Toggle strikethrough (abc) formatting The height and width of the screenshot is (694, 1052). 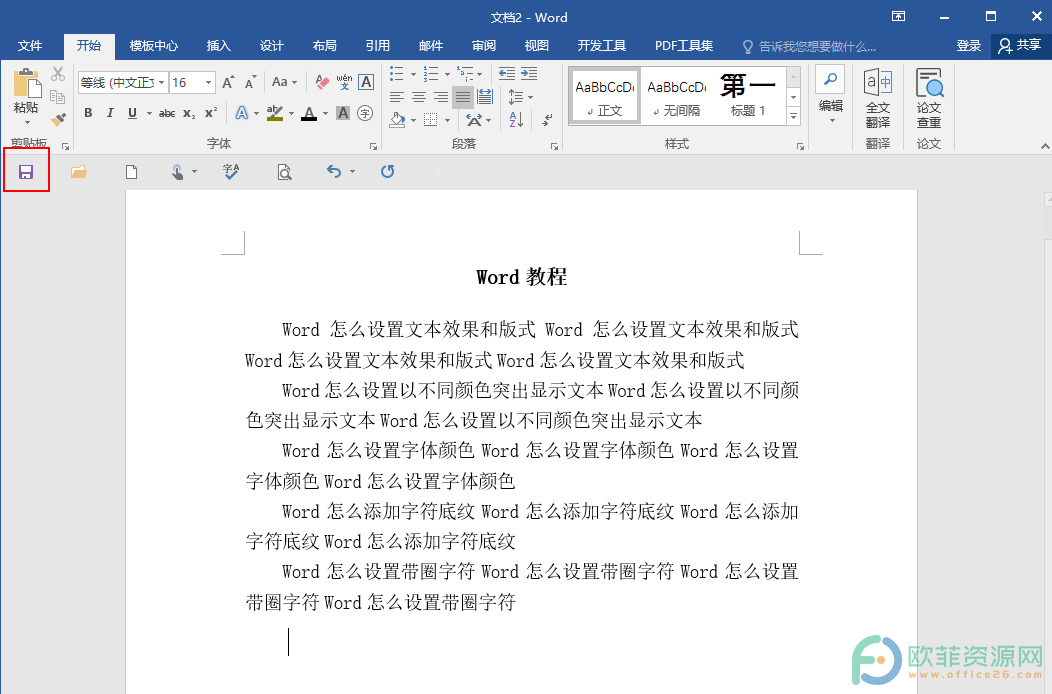(167, 113)
